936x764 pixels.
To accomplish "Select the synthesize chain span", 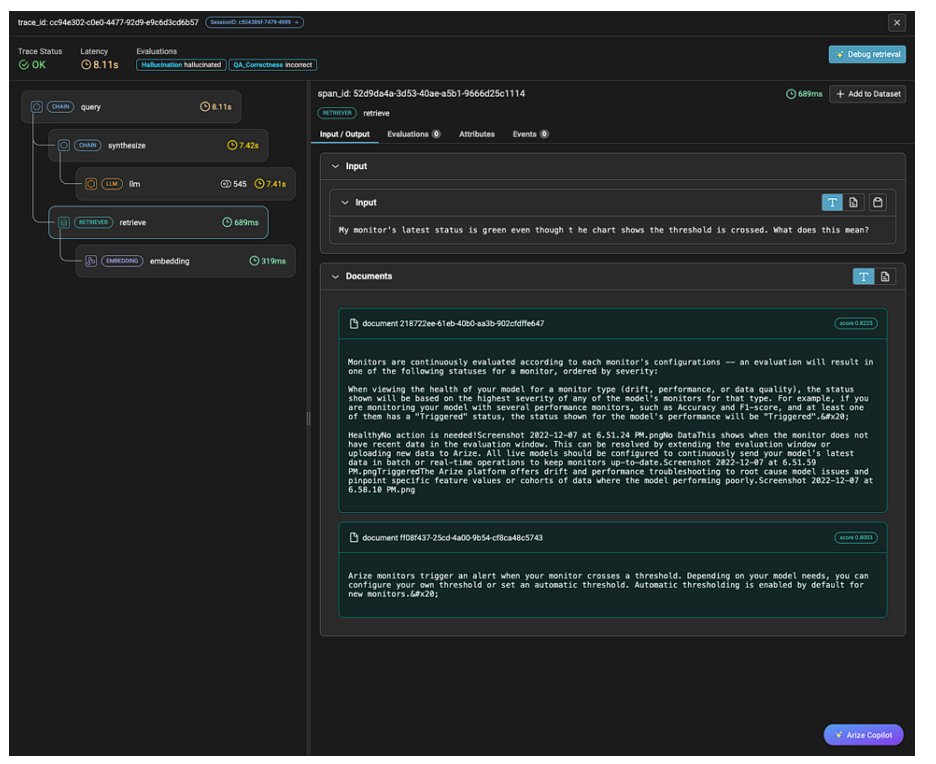I will 158,145.
